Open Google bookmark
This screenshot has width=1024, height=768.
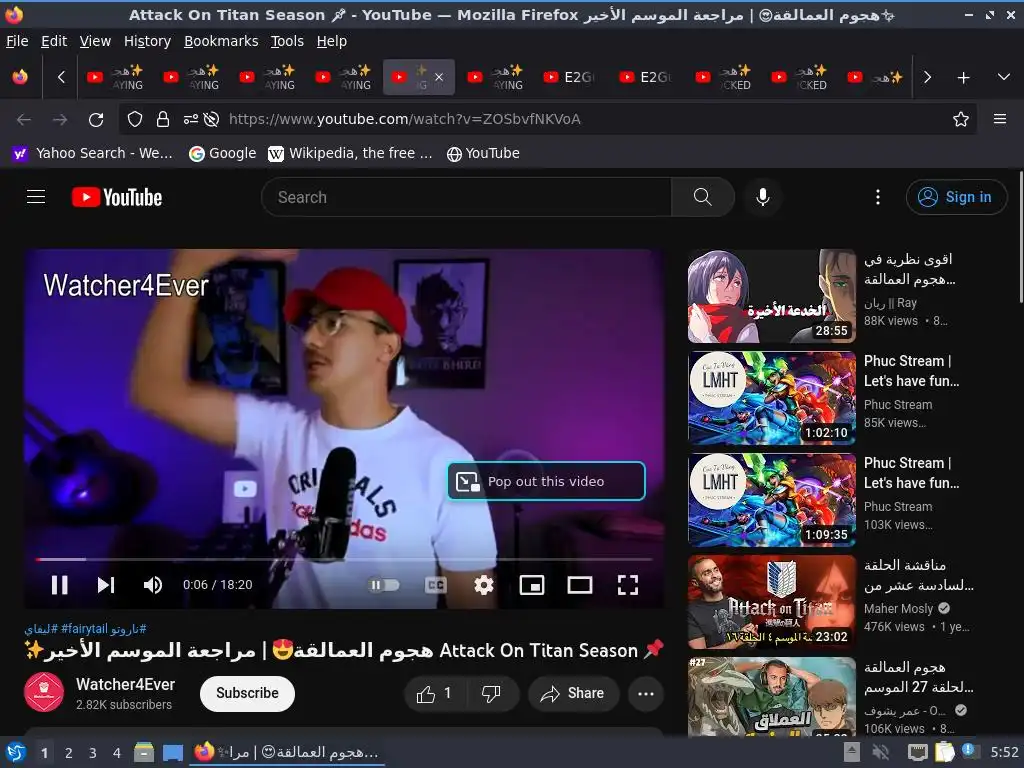[x=222, y=153]
